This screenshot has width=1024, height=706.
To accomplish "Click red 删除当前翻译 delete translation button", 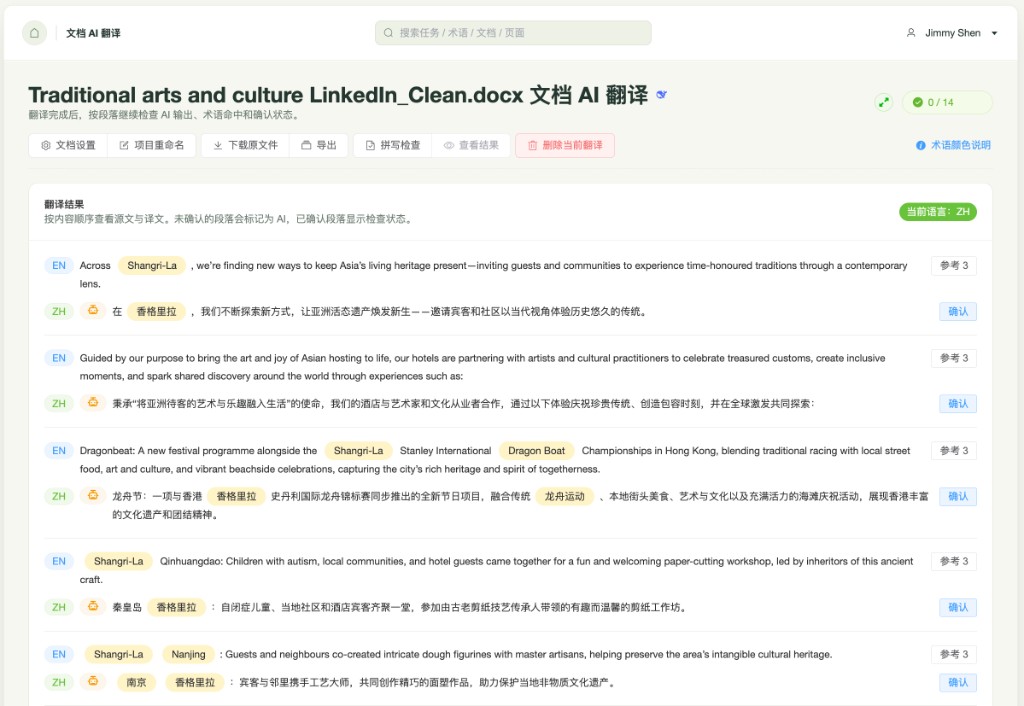I will coord(565,145).
